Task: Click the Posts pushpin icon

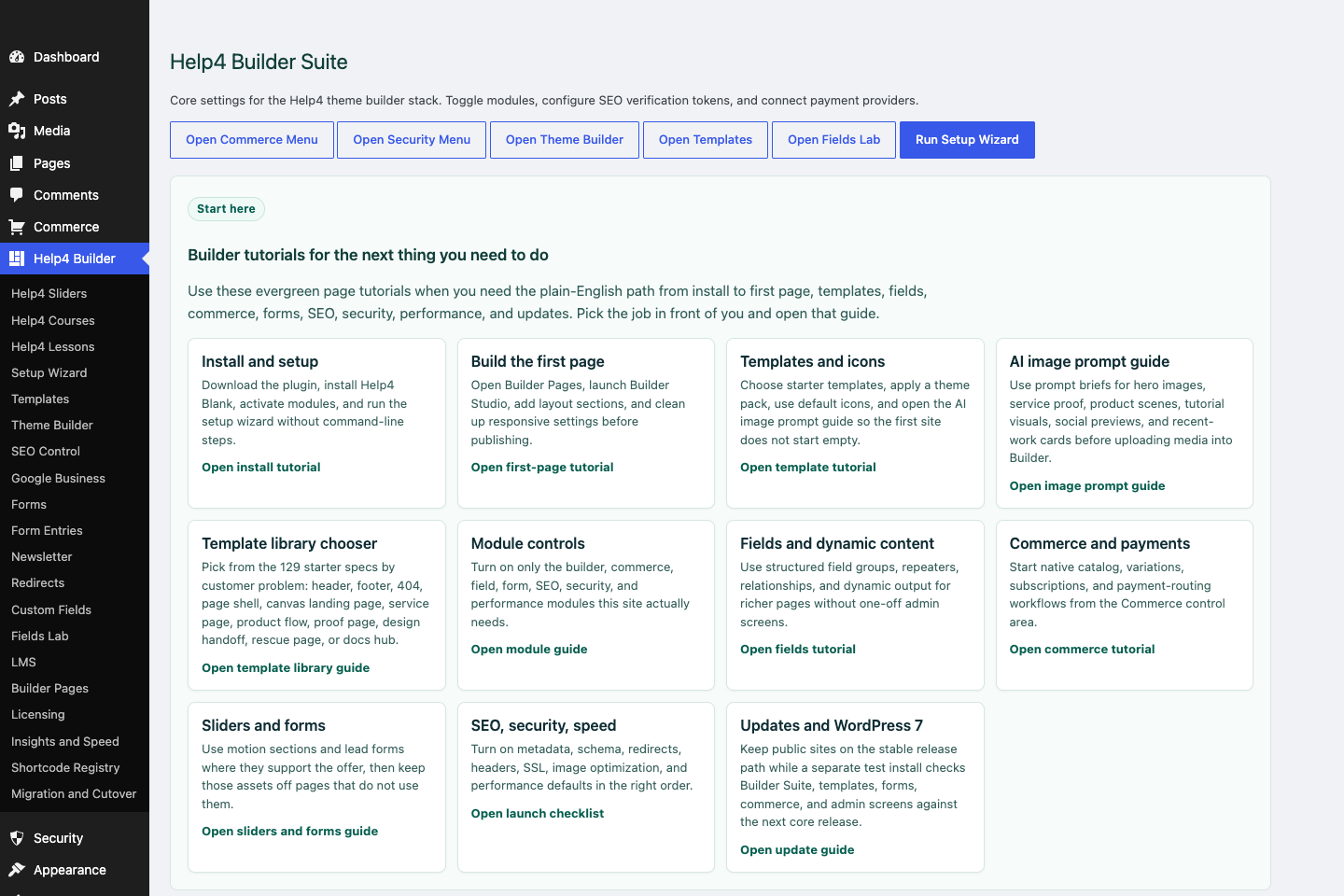Action: (x=17, y=99)
